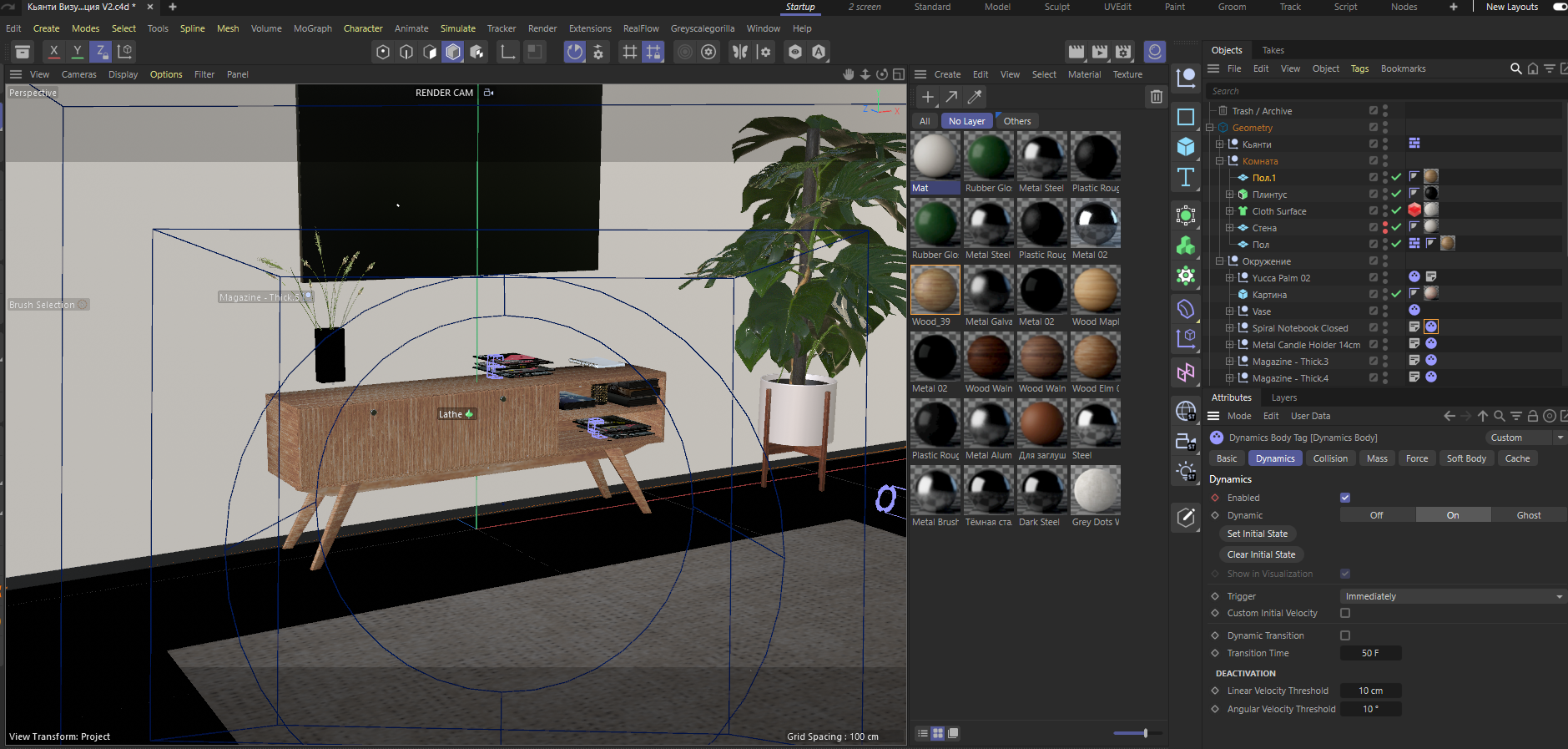This screenshot has height=749, width=1568.
Task: Open the Trigger dropdown set to Immediately
Action: point(1452,596)
